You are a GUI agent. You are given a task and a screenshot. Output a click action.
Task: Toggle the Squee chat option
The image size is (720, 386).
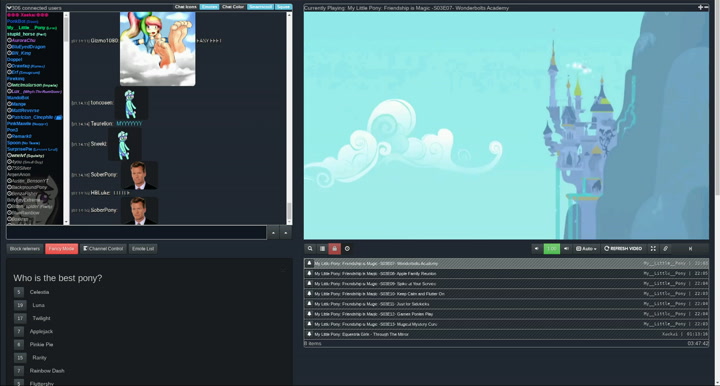point(283,7)
